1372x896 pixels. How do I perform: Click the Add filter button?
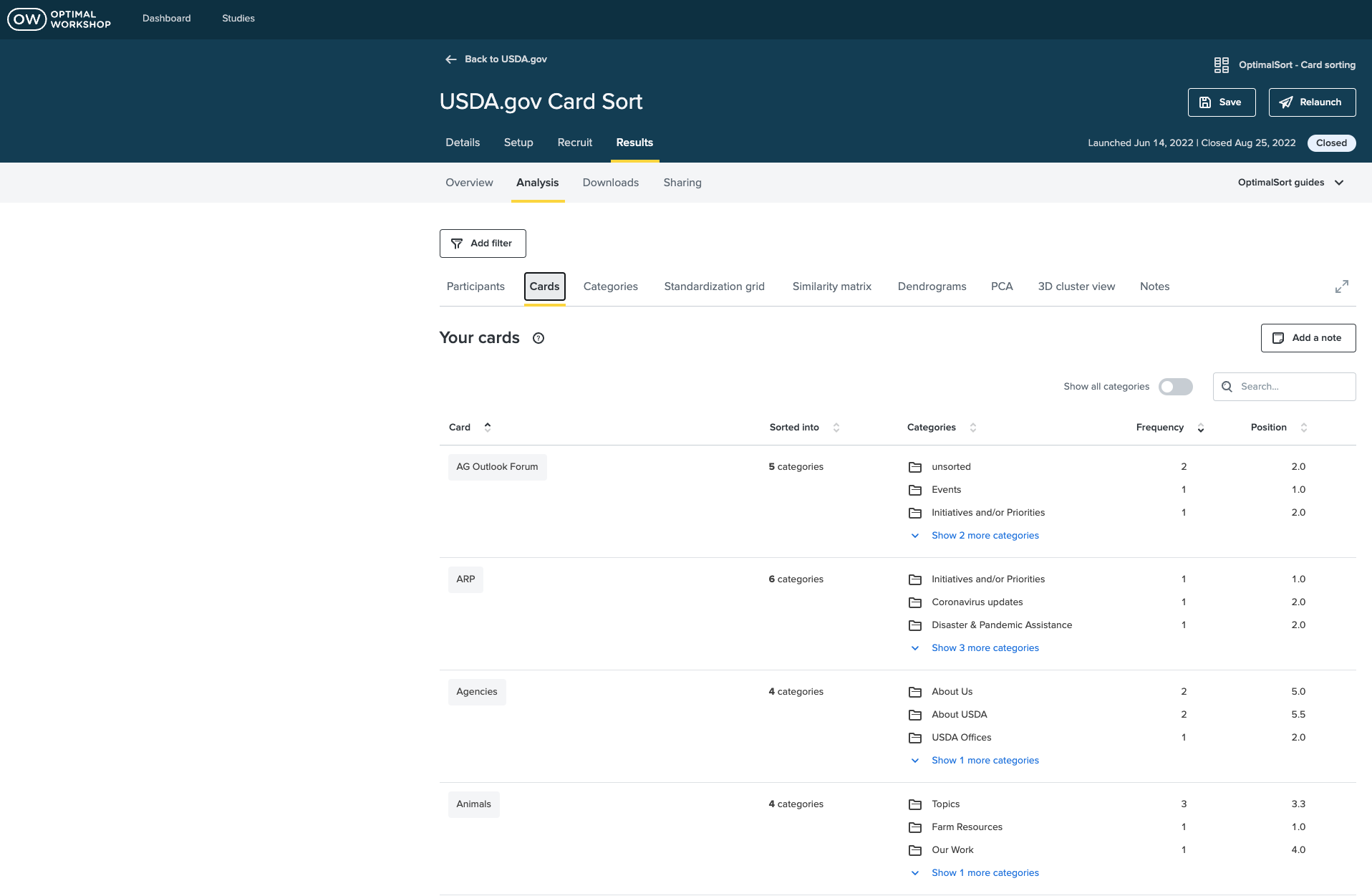483,244
